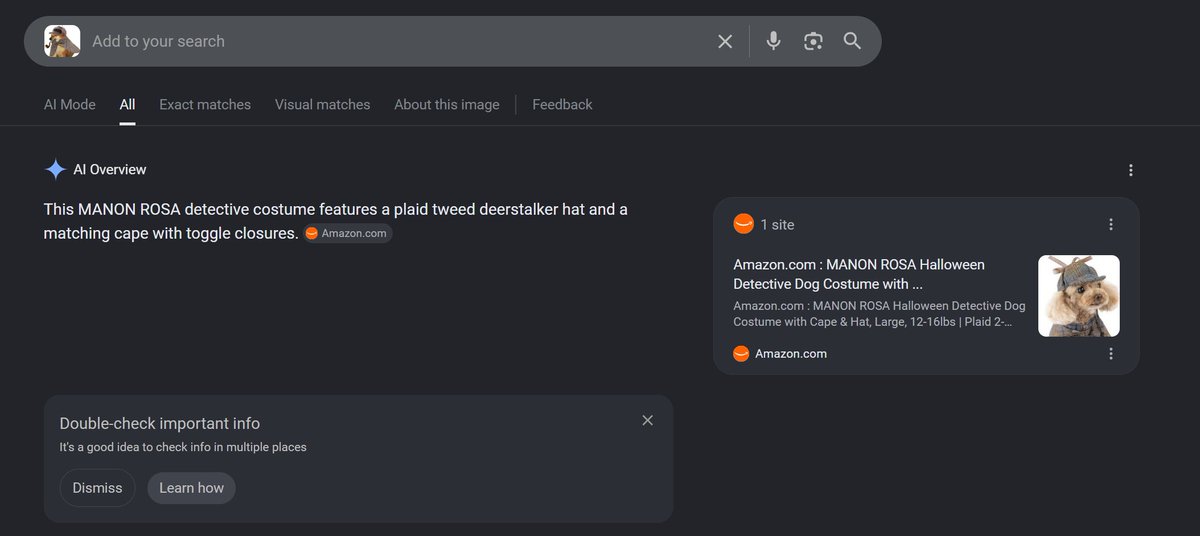Image resolution: width=1200 pixels, height=536 pixels.
Task: Click the AI Overview sparkle icon
Action: coord(55,170)
